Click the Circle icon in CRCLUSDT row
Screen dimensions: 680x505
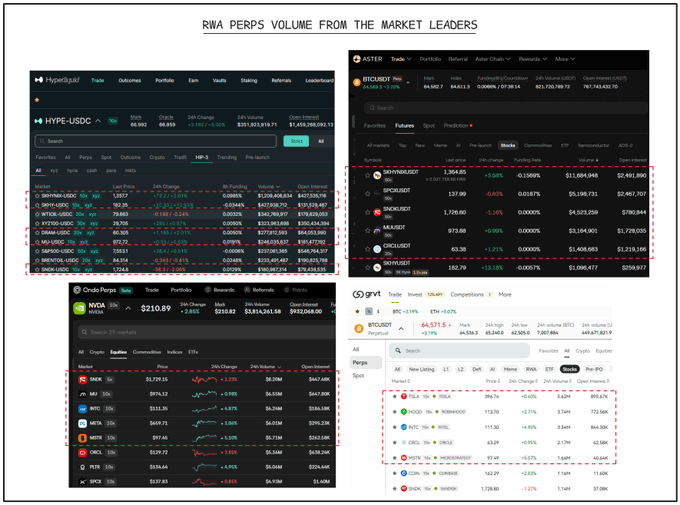pos(377,249)
